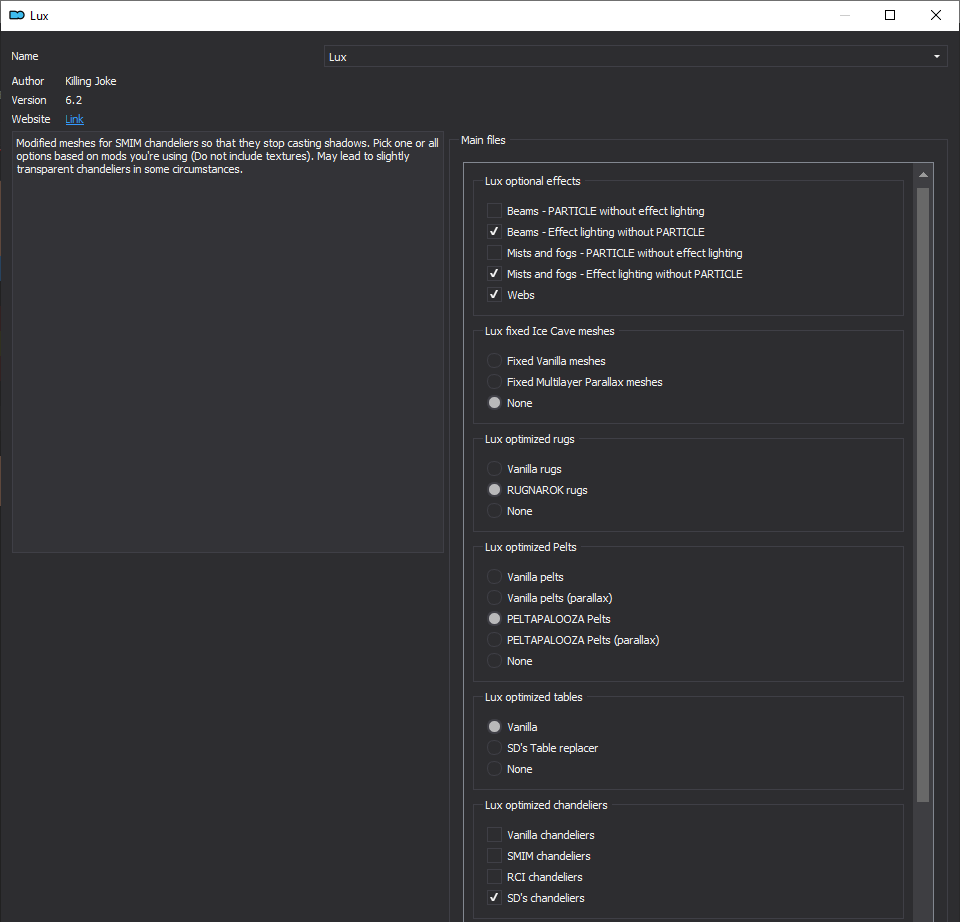Open the Name dropdown showing Lux
Image resolution: width=960 pixels, height=922 pixels.
pos(635,57)
